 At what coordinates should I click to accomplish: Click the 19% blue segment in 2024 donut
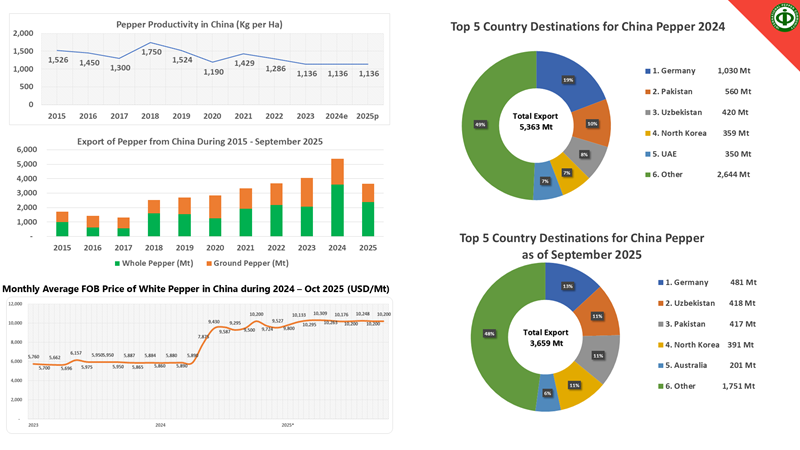click(572, 80)
